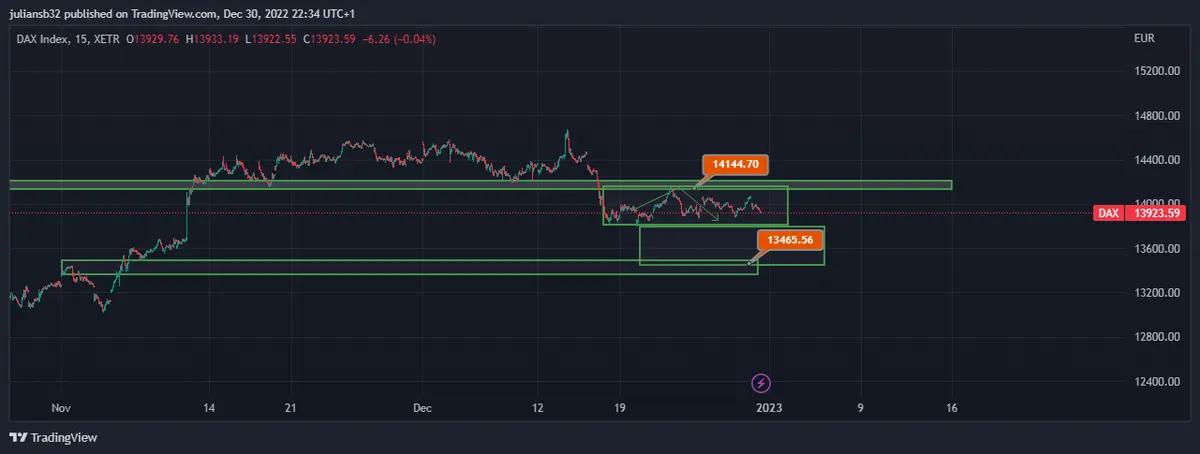Click the 14400.00 price axis label
The height and width of the screenshot is (454, 1200).
[x=1157, y=160]
